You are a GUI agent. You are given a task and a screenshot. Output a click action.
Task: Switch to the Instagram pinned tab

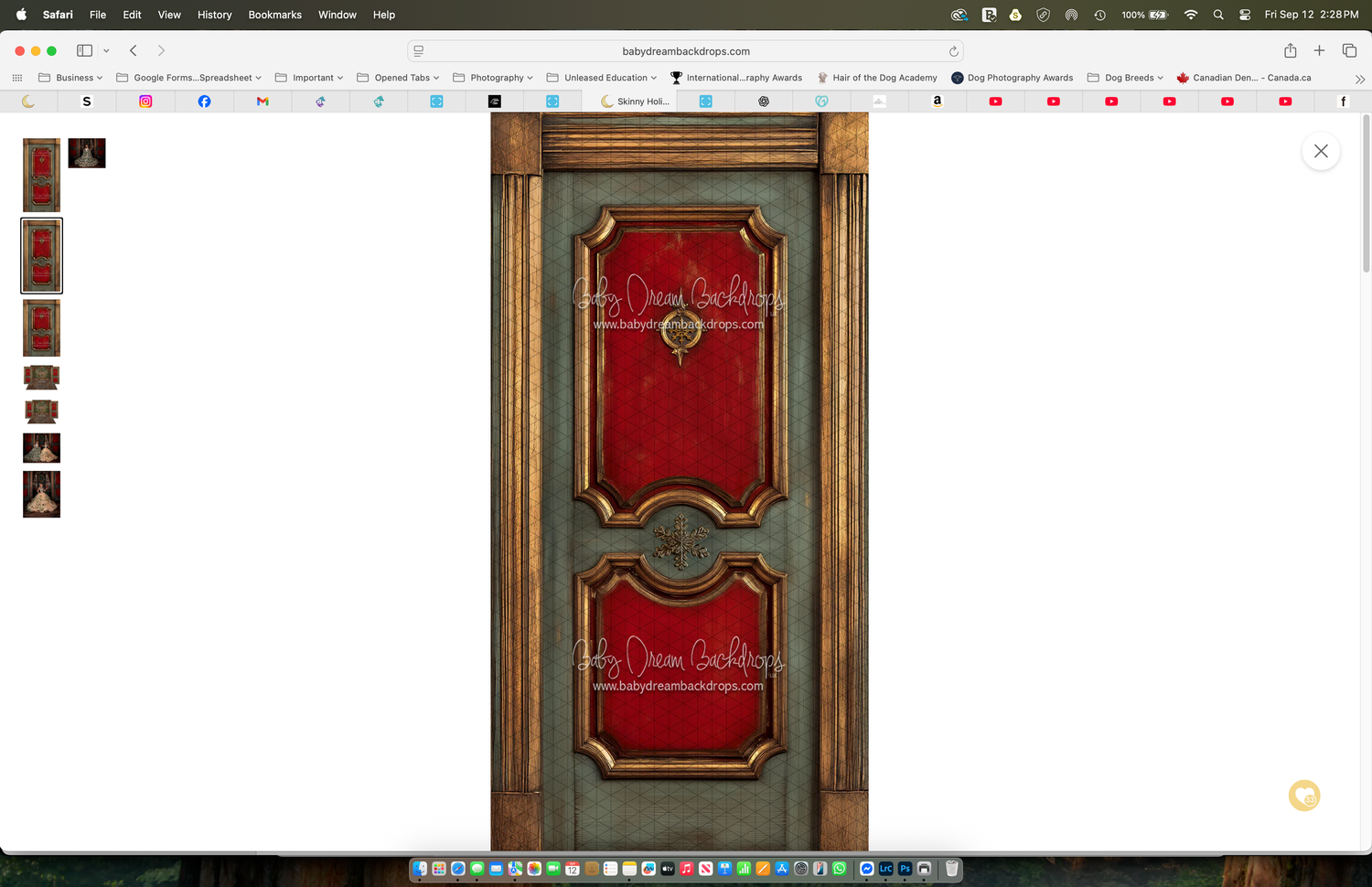[x=145, y=102]
